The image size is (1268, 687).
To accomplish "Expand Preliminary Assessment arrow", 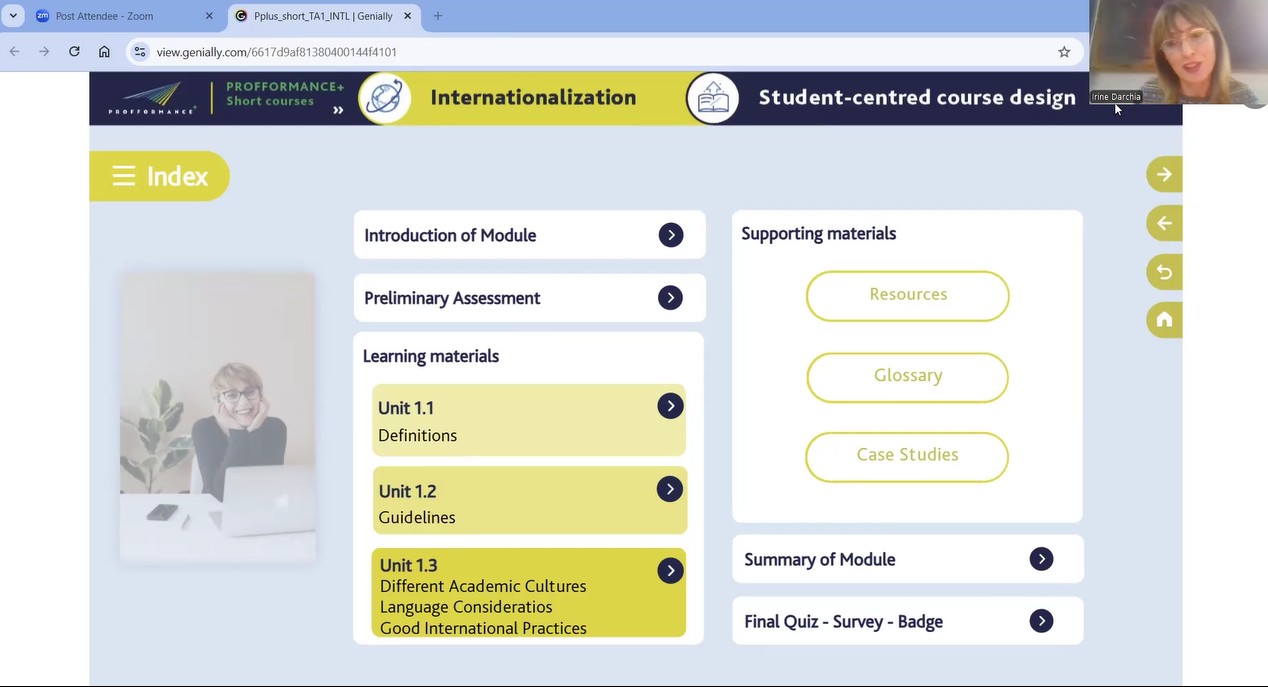I will pyautogui.click(x=671, y=298).
